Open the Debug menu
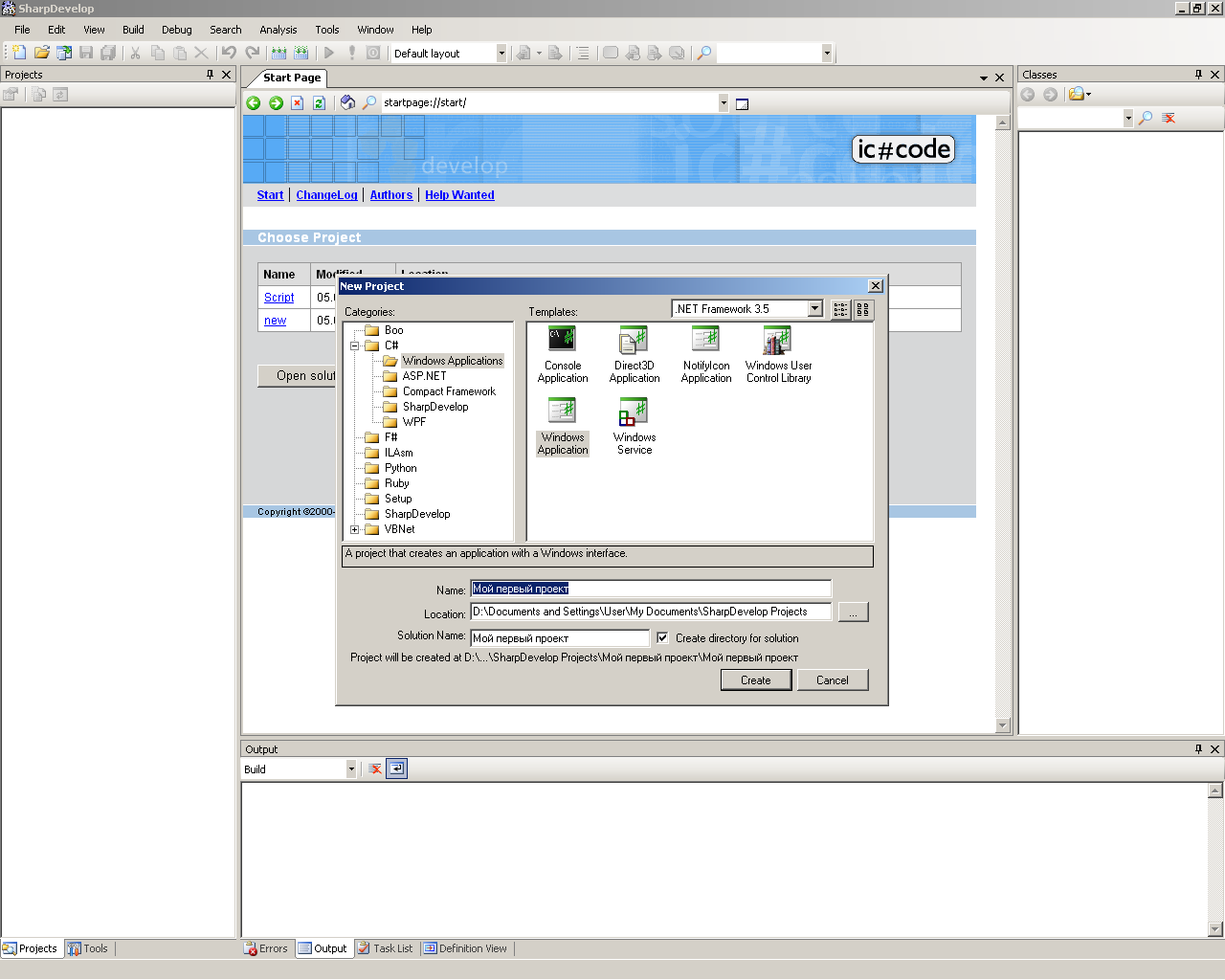 [x=177, y=30]
